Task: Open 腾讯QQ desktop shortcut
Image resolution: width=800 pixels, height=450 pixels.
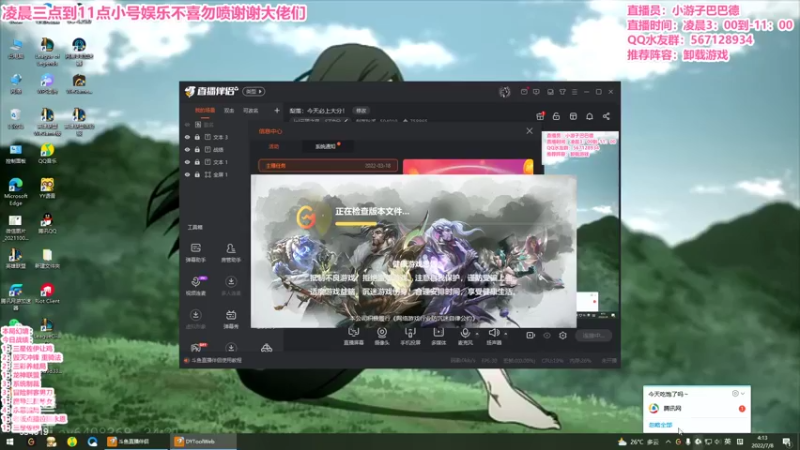Action: (x=47, y=223)
